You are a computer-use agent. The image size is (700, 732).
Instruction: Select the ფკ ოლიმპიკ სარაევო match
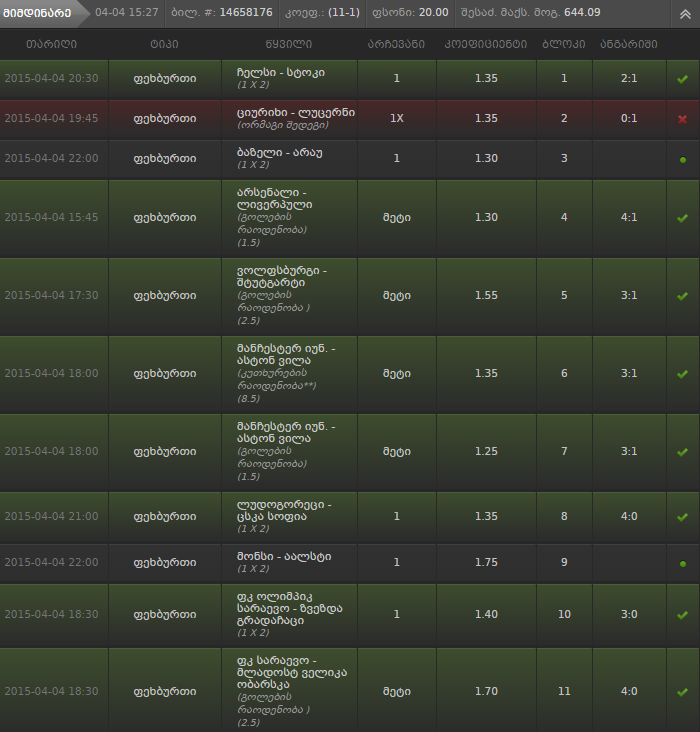pyautogui.click(x=290, y=608)
